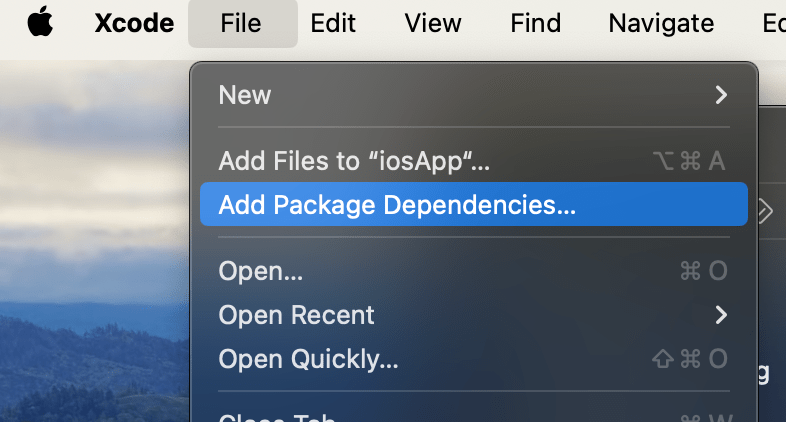This screenshot has height=422, width=786.
Task: Expand the New submenu arrow
Action: coord(720,95)
